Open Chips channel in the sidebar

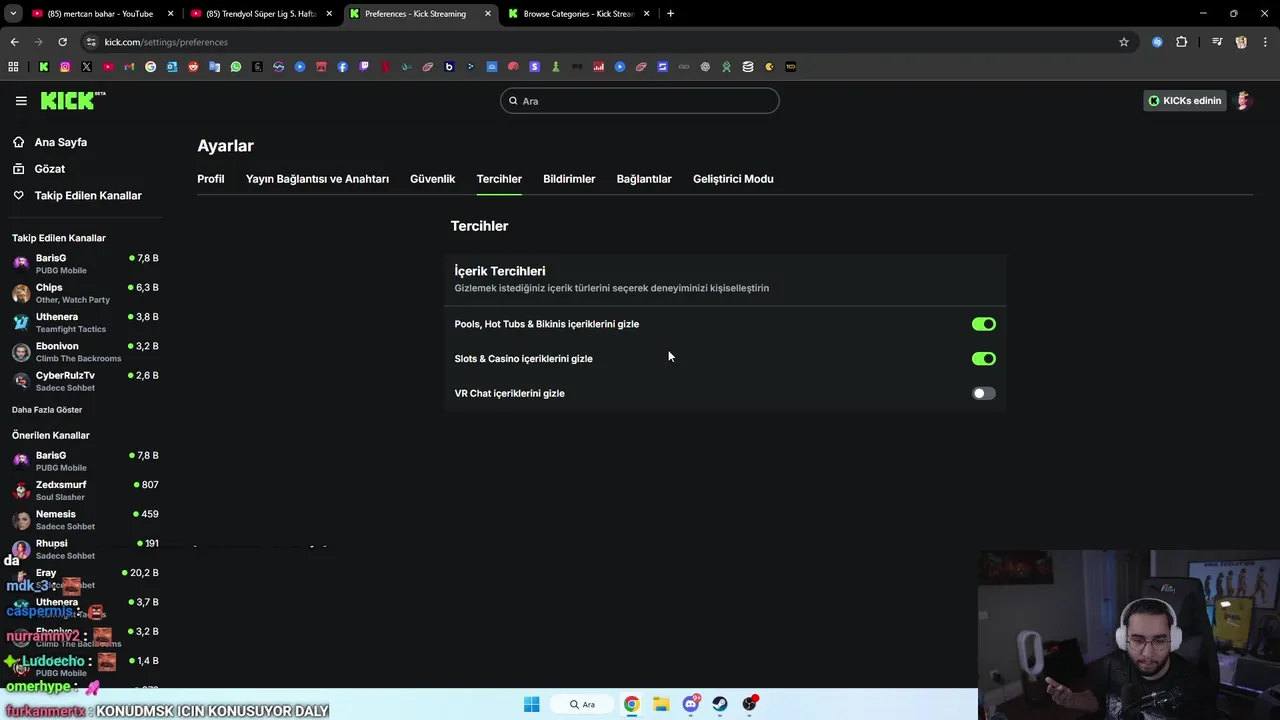[85, 293]
